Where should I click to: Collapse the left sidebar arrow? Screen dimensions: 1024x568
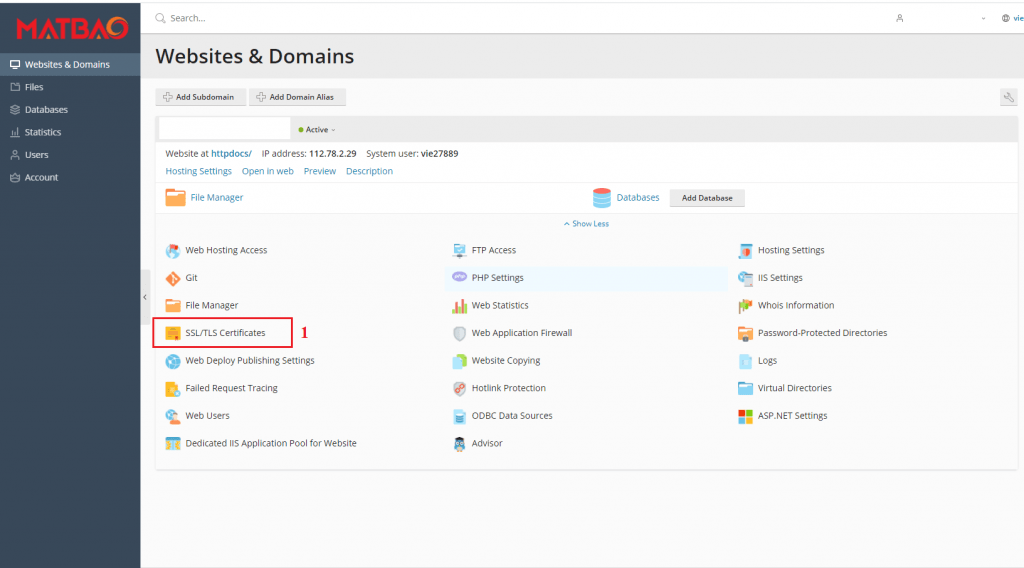click(x=145, y=297)
